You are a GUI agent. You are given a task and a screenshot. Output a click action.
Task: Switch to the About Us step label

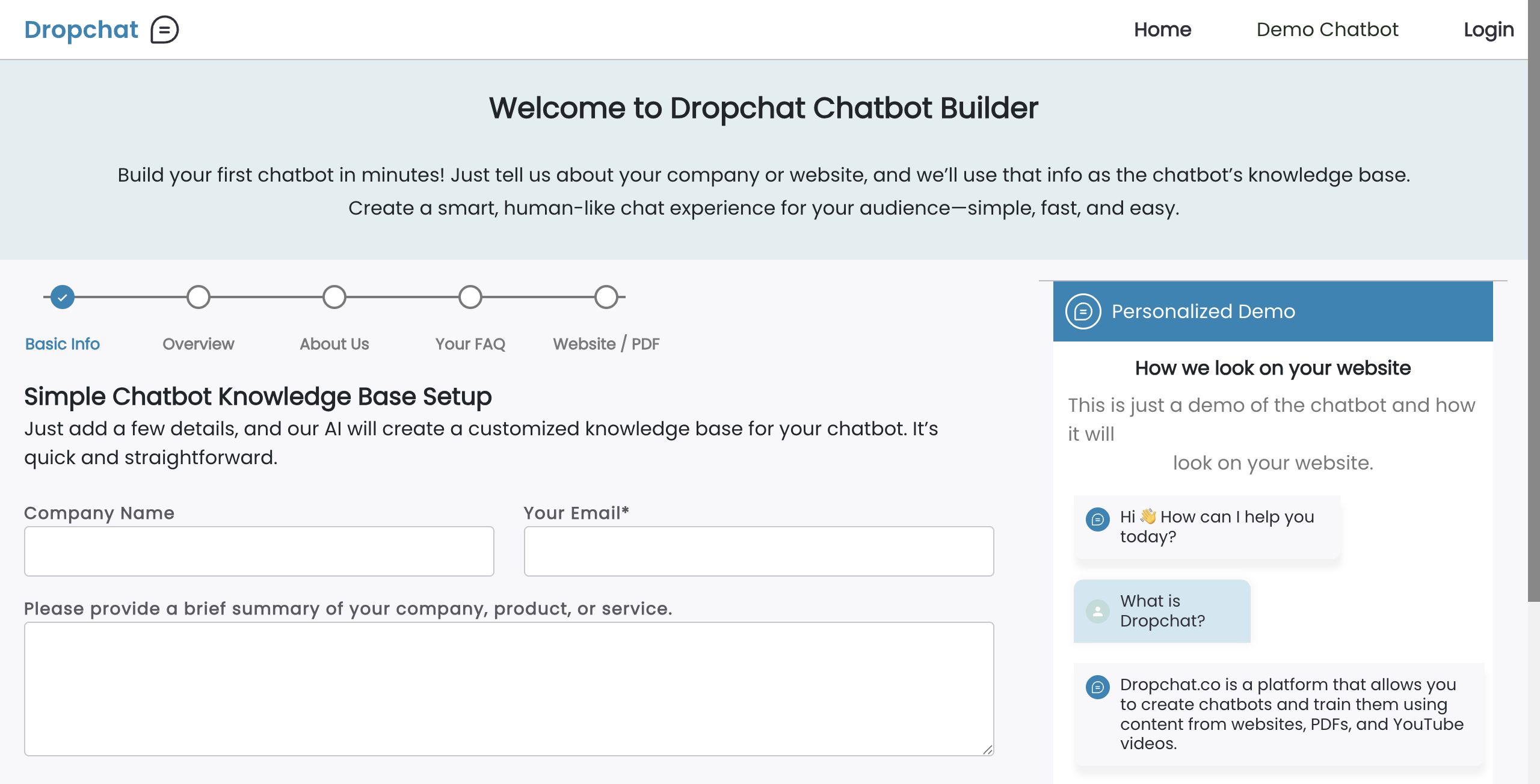[334, 344]
